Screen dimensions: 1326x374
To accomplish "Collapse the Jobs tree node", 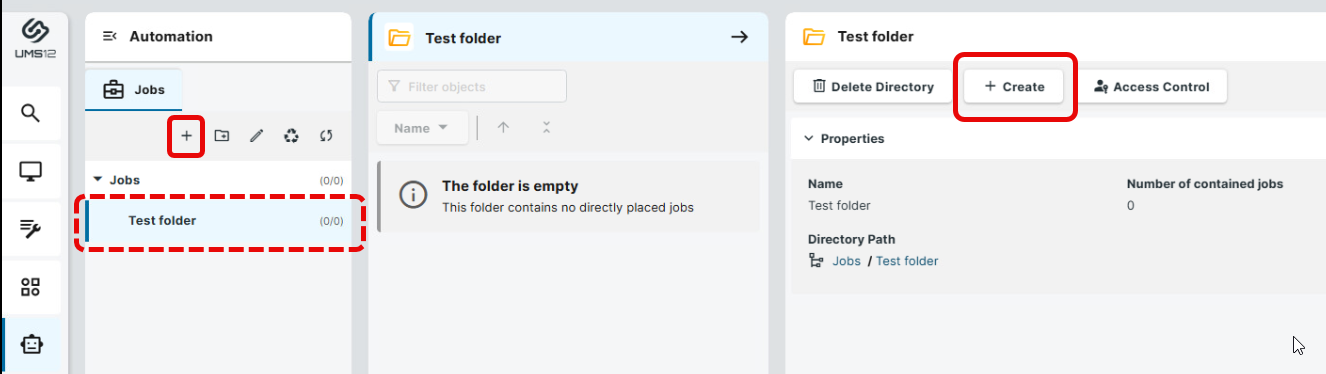I will coord(97,180).
